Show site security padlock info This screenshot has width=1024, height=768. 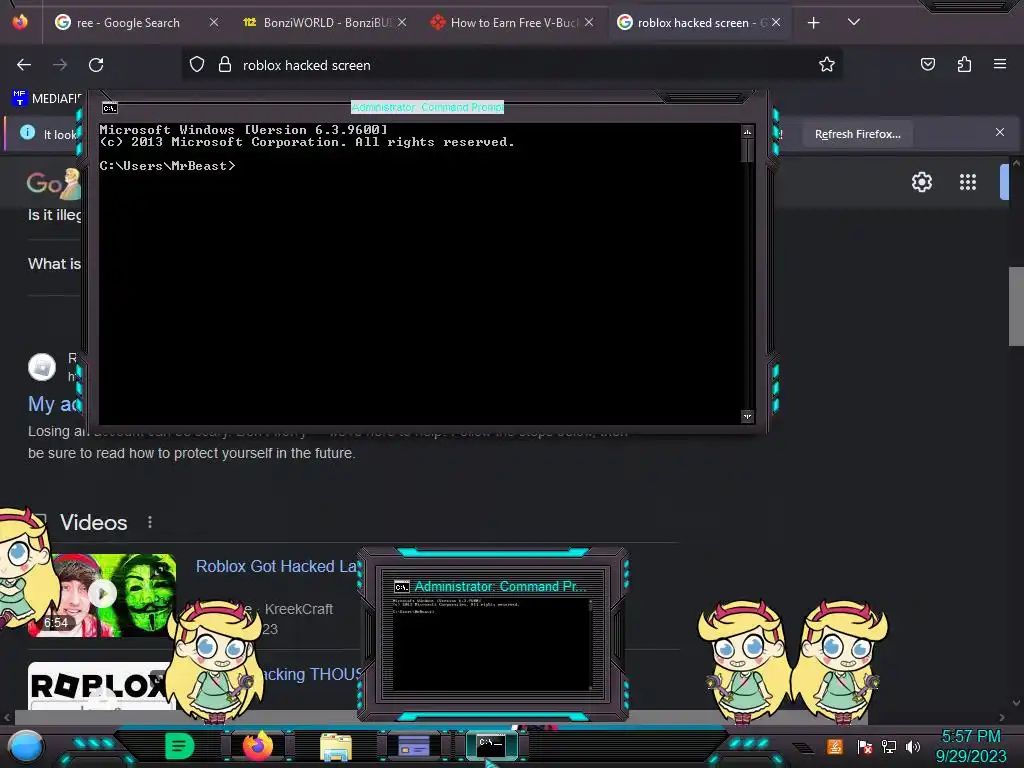pyautogui.click(x=225, y=65)
